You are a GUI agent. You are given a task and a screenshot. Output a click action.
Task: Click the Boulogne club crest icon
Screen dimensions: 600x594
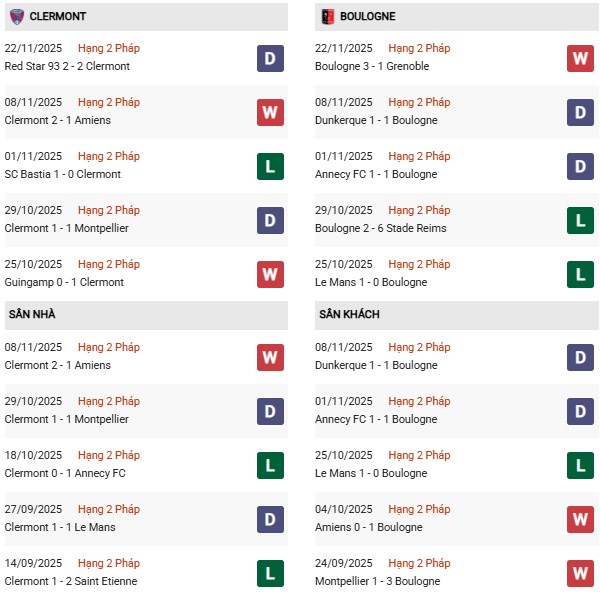pos(327,16)
